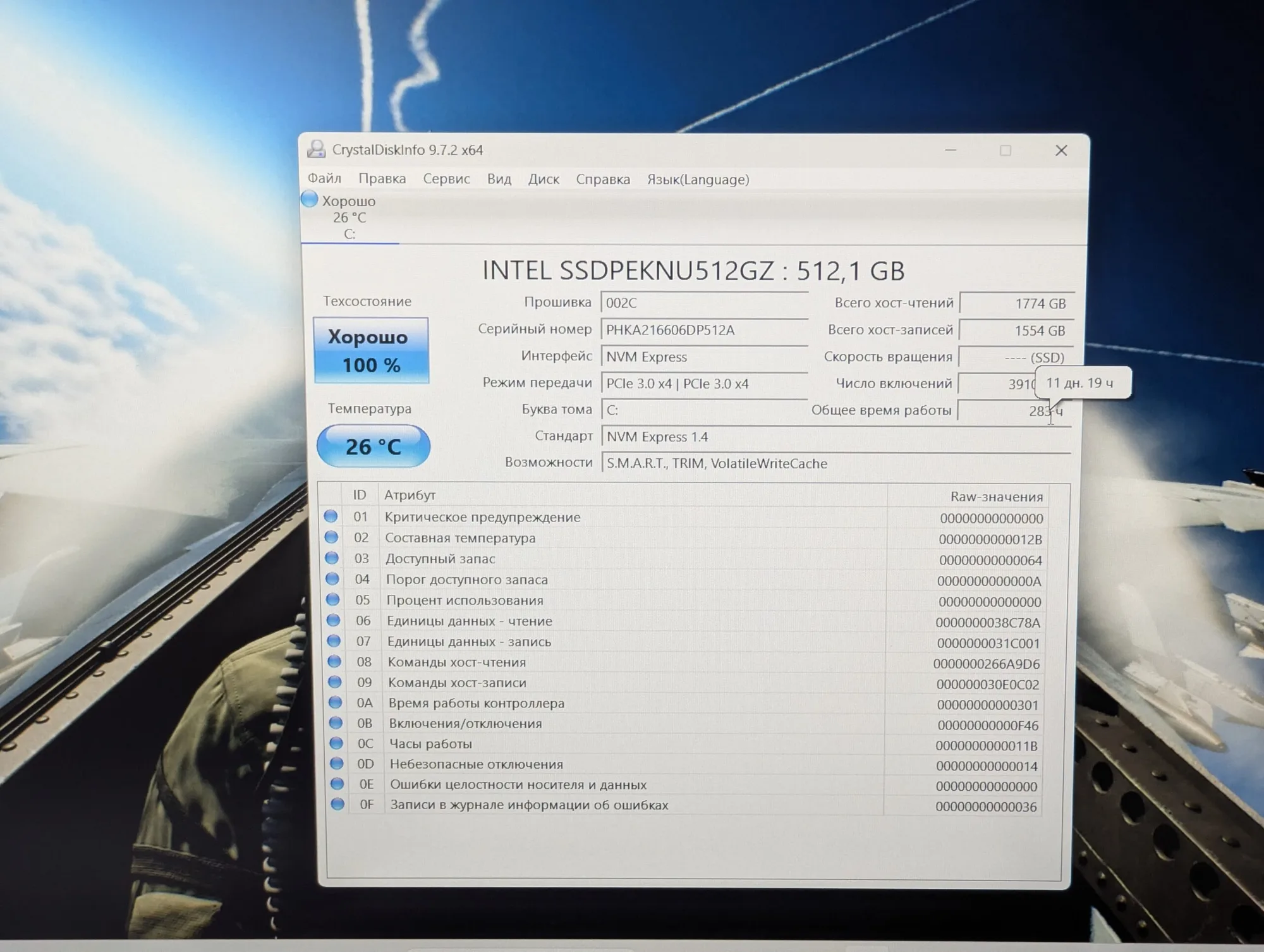
Task: Click status dot for Единицы данных - чтение
Action: tap(334, 620)
